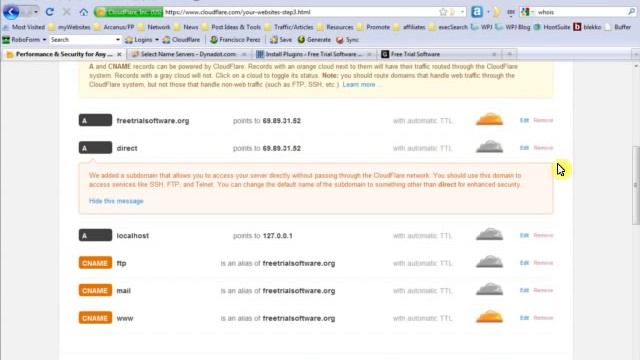Remove the direct A record

(543, 148)
